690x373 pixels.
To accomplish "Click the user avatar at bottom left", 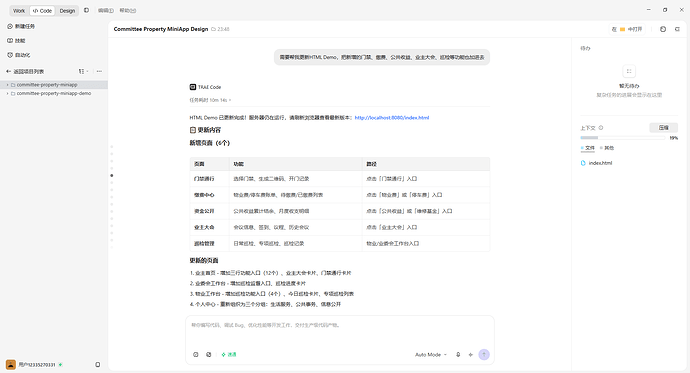I will pyautogui.click(x=11, y=364).
